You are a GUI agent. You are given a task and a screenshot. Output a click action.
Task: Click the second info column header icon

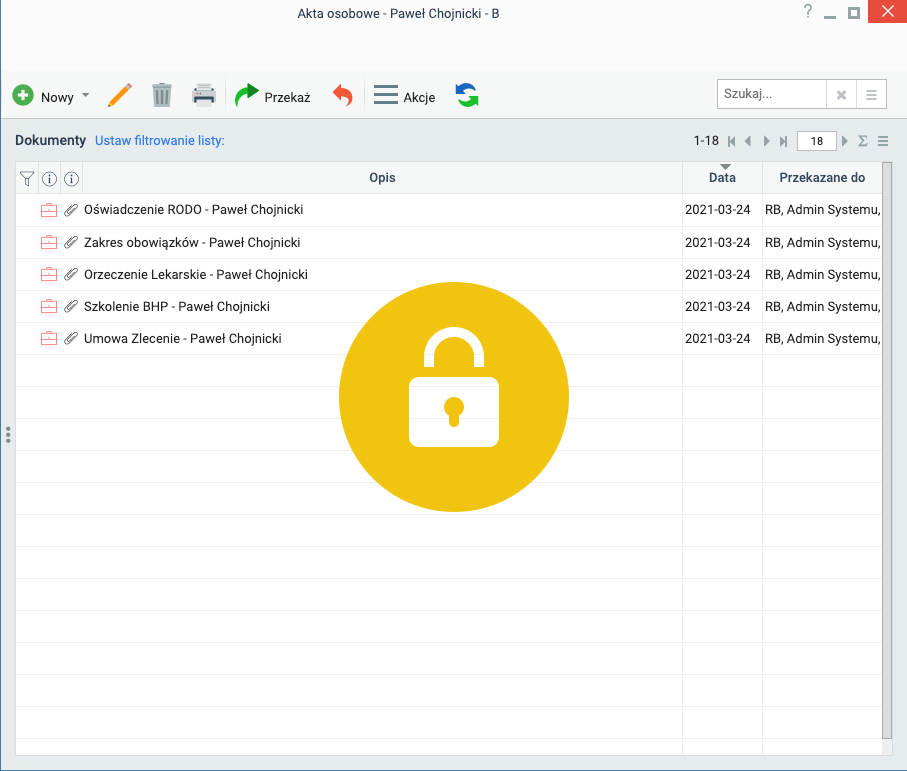(71, 179)
